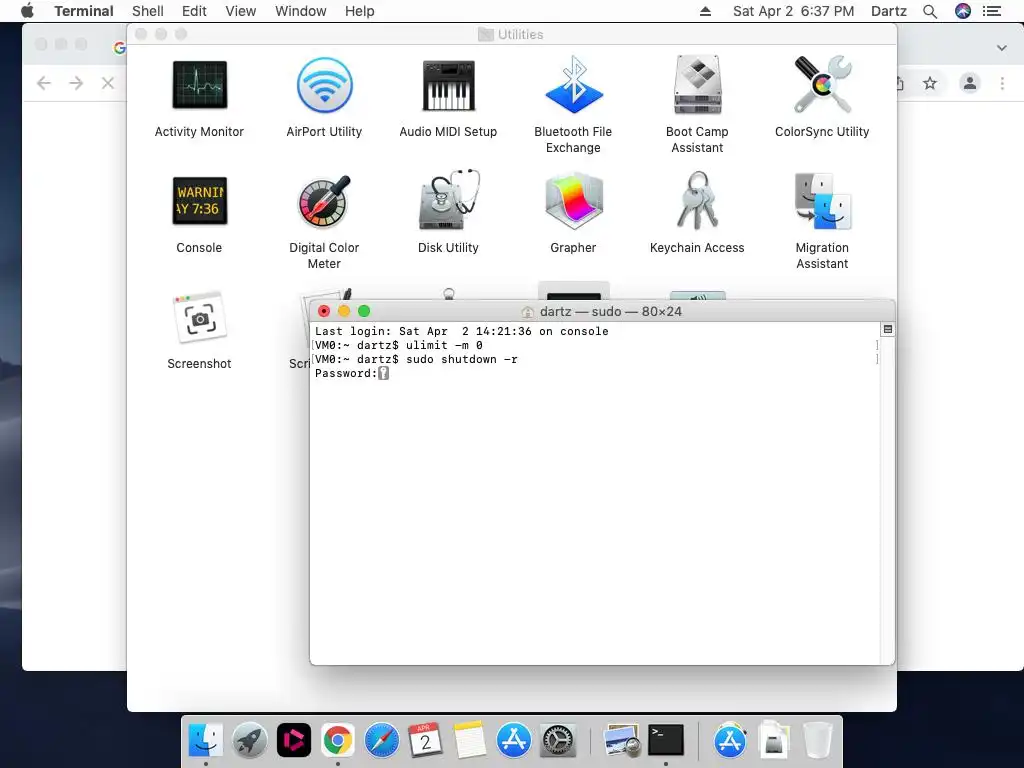
Task: Minimize the Terminal window
Action: pos(344,311)
